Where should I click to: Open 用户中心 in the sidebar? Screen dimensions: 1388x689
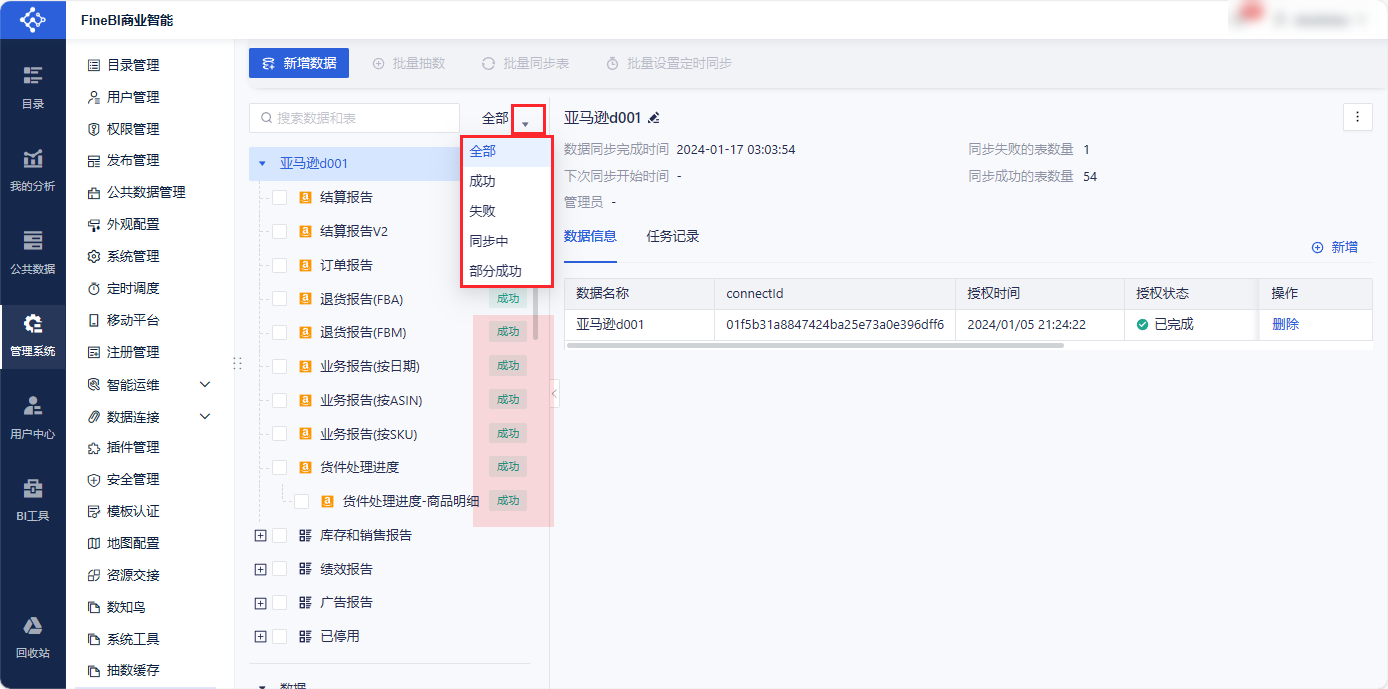33,418
